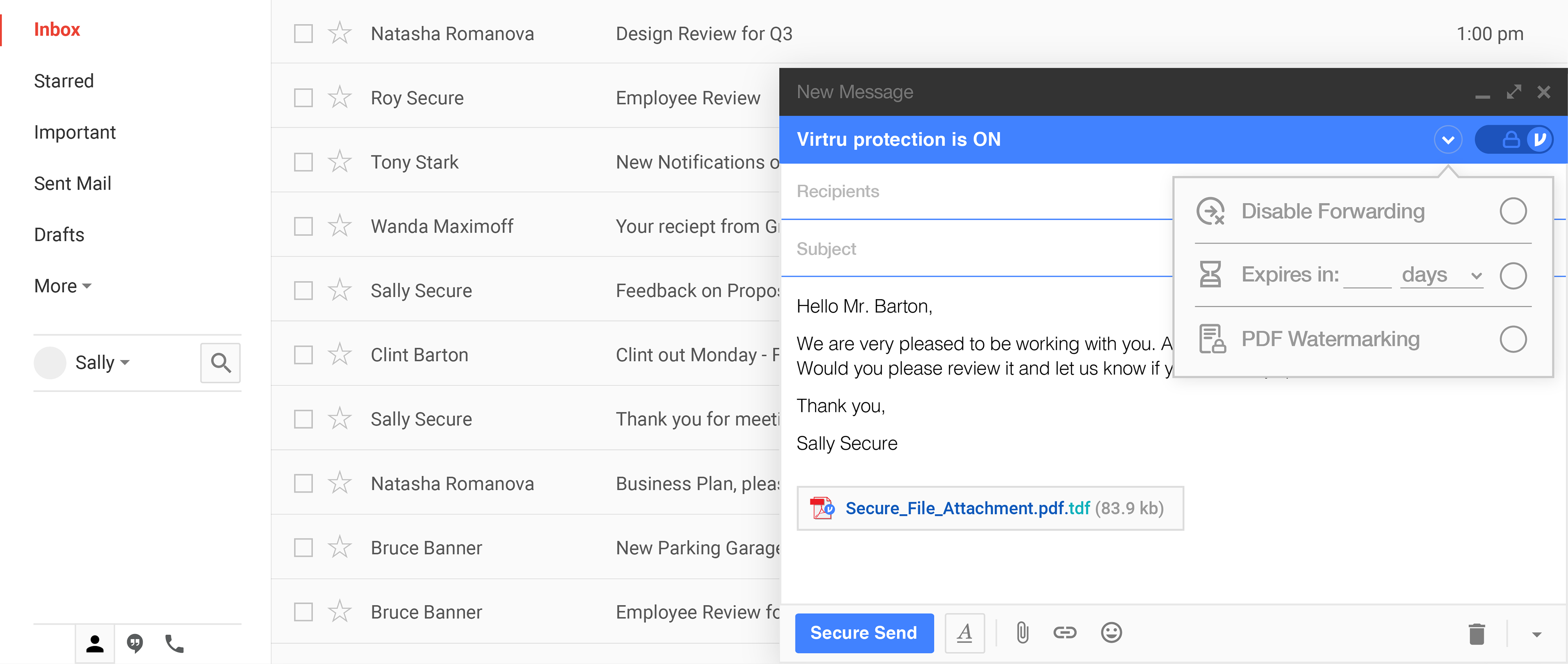Screen dimensions: 1568x664
Task: Open Roy Secure's Employee Review email
Action: (x=688, y=98)
